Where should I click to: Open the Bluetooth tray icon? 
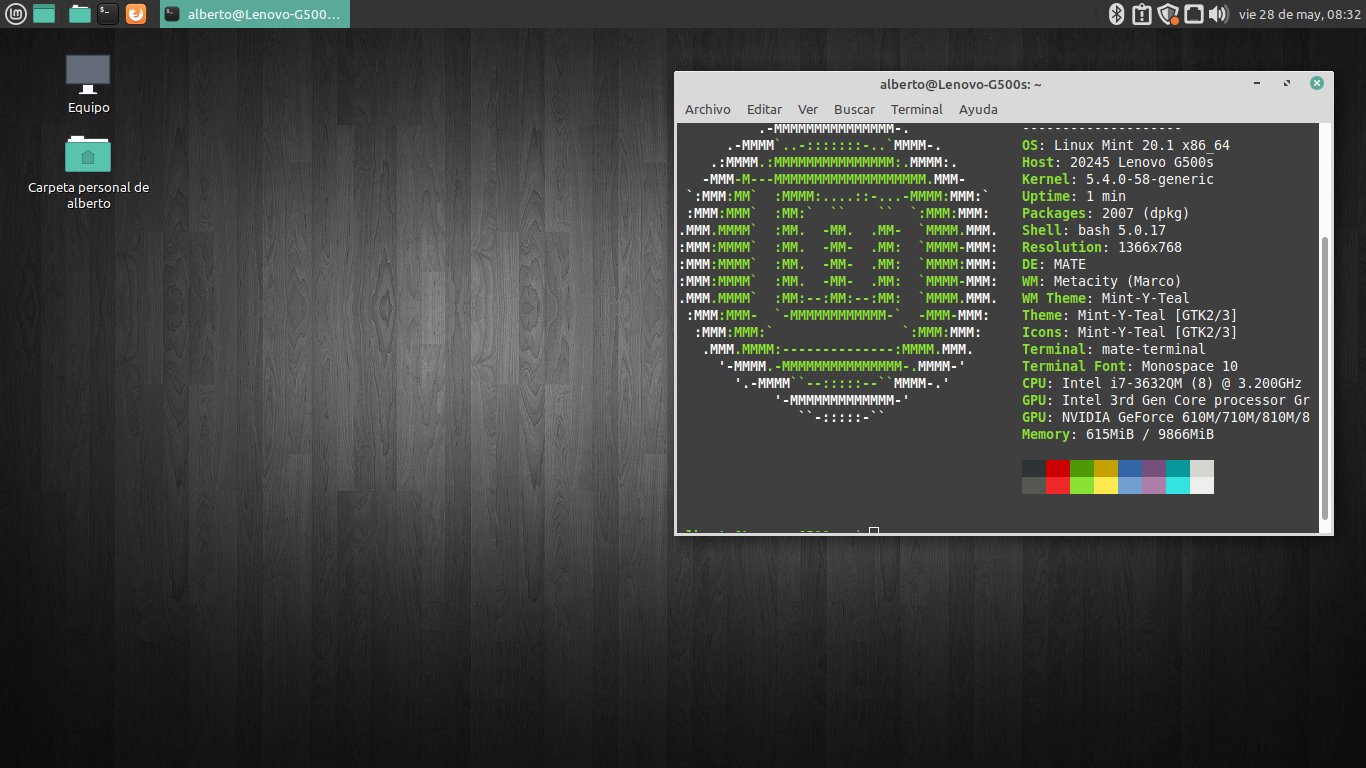pos(1117,14)
